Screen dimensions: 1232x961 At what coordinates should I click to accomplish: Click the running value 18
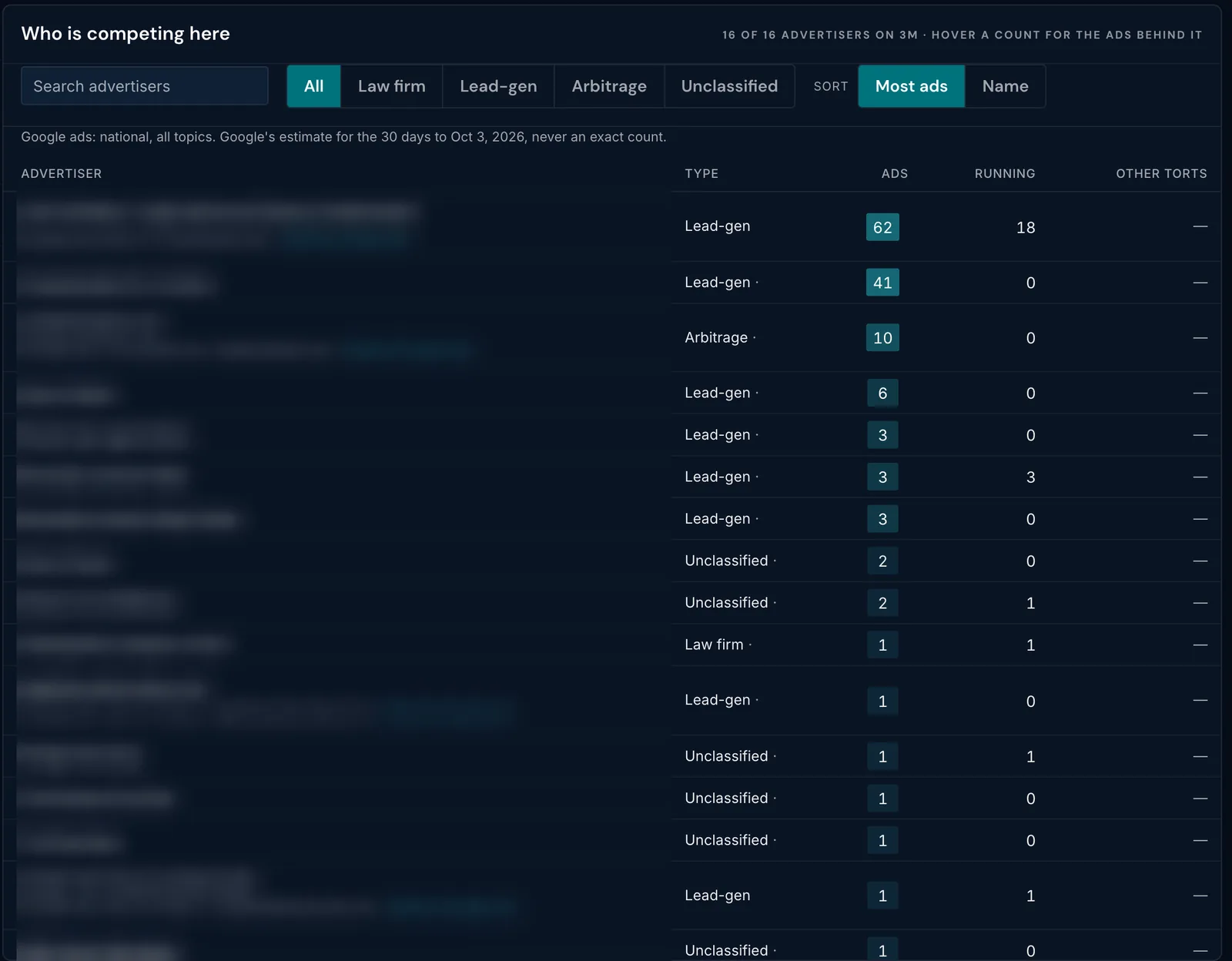pyautogui.click(x=1026, y=228)
